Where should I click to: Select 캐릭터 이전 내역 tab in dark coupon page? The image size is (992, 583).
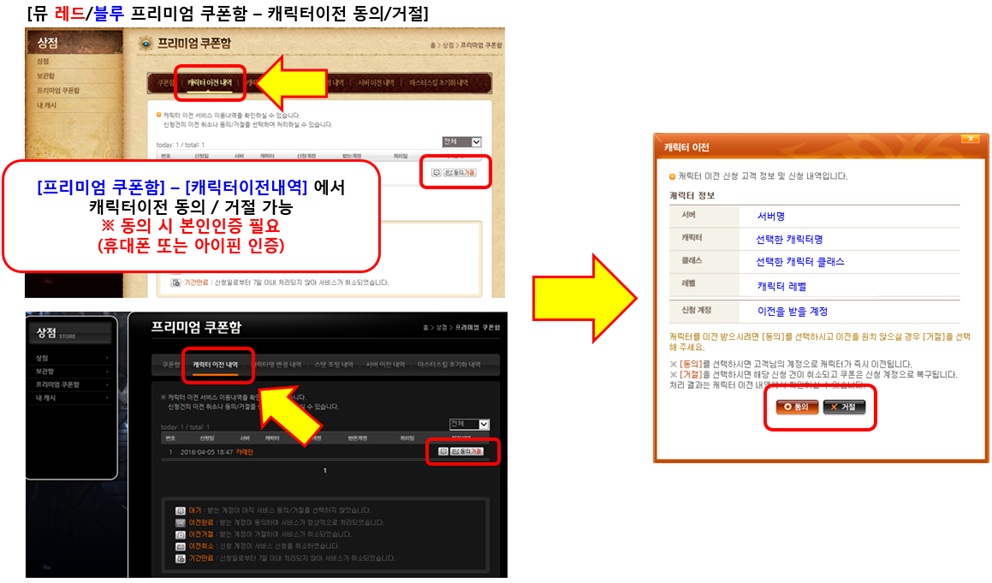click(x=216, y=365)
